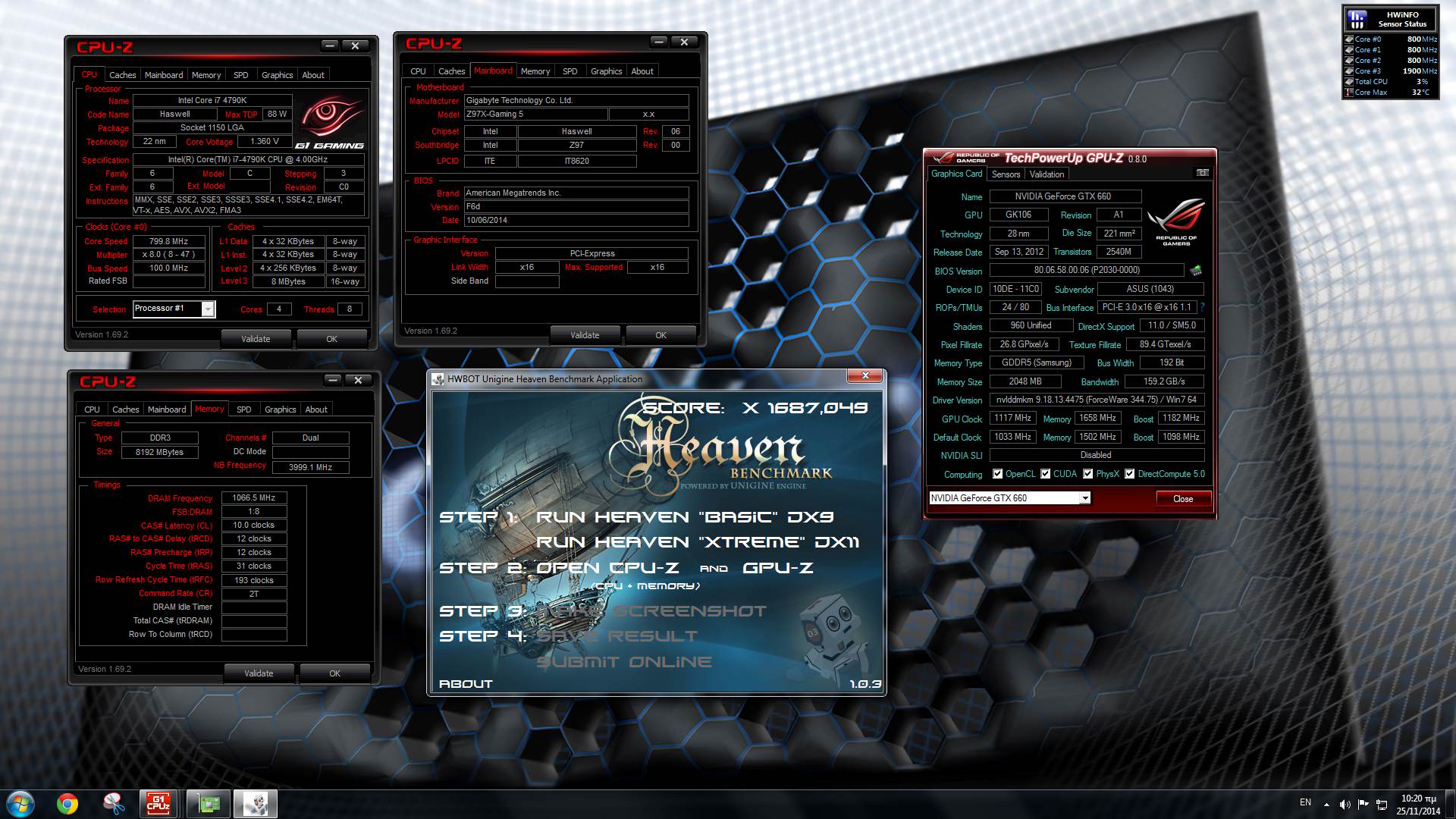The image size is (1456, 819).
Task: Open the NVIDIA GeForce GTX 660 GPU dropdown
Action: click(x=1085, y=498)
